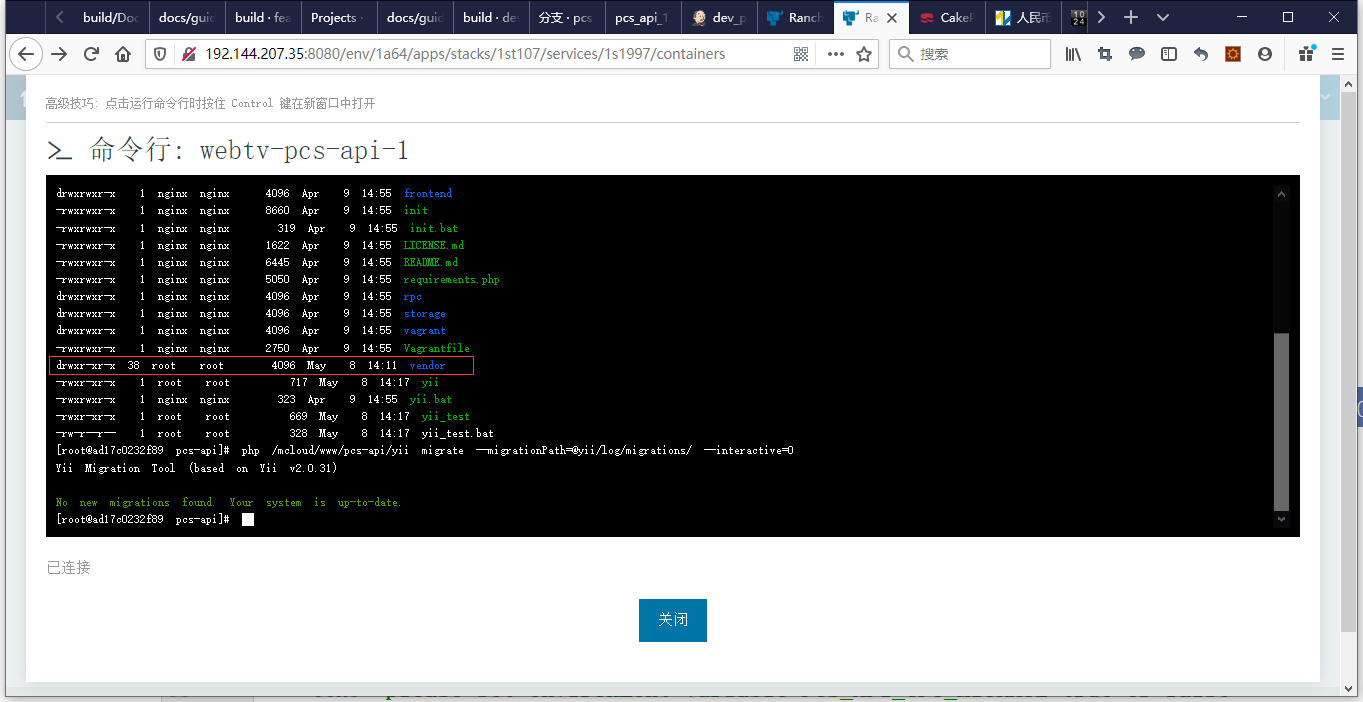
Task: Open the Firefox hamburger menu
Action: (x=1338, y=54)
